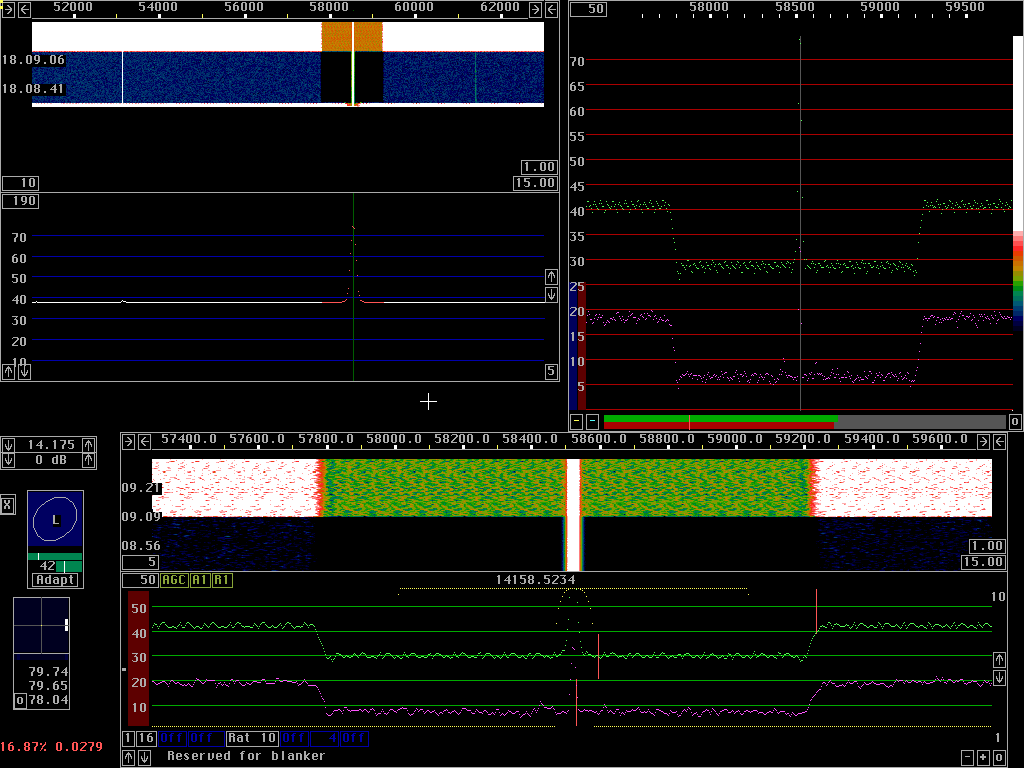Click the 15.00 box in the baseband waterfall
Screen dimensions: 1024x768
coord(983,562)
